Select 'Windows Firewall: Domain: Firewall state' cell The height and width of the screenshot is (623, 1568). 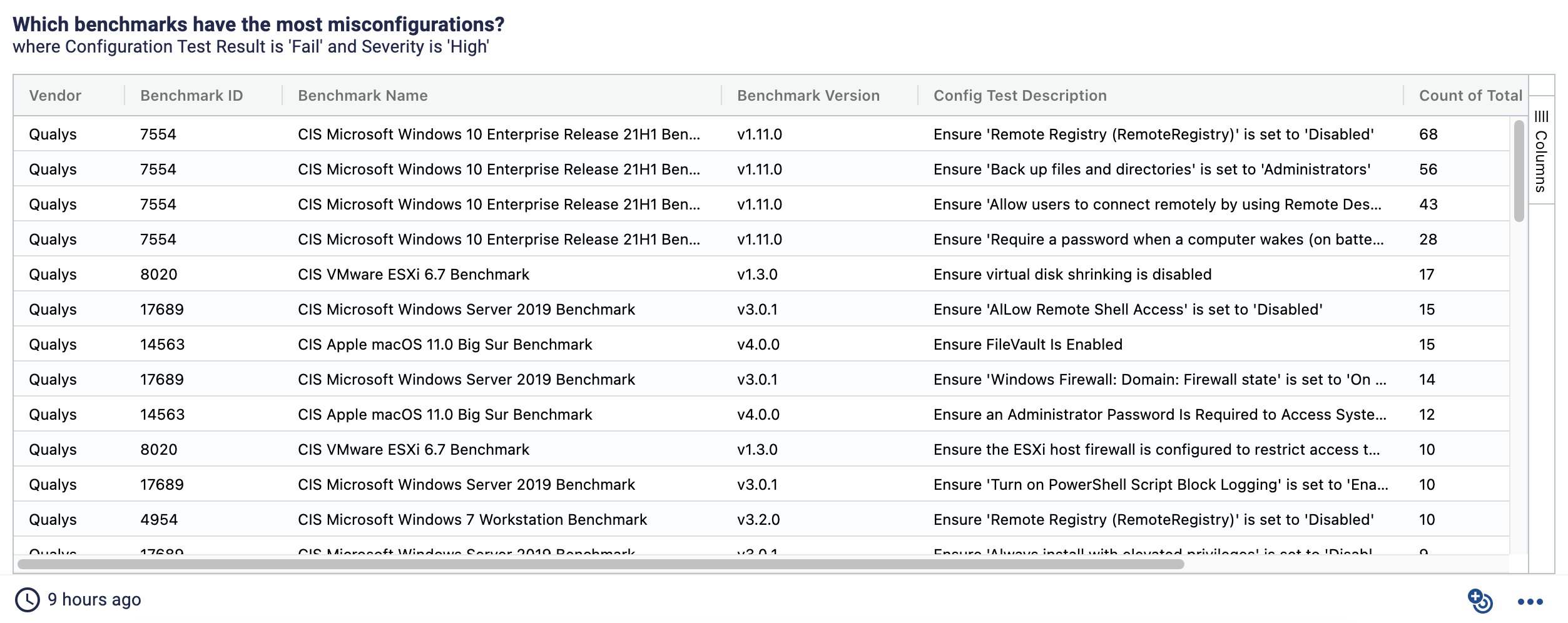pyautogui.click(x=1160, y=380)
